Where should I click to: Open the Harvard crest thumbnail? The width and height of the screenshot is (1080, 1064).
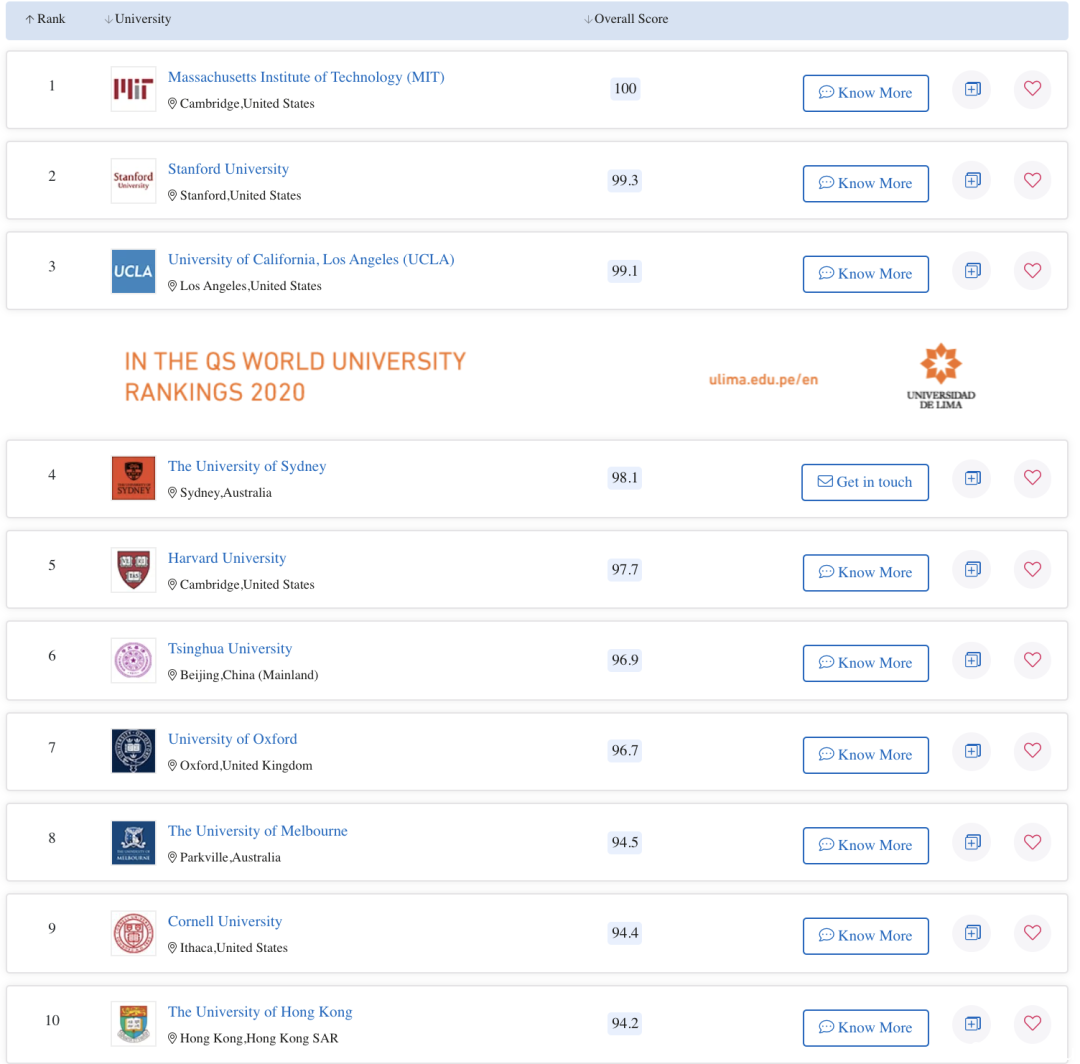tap(133, 570)
